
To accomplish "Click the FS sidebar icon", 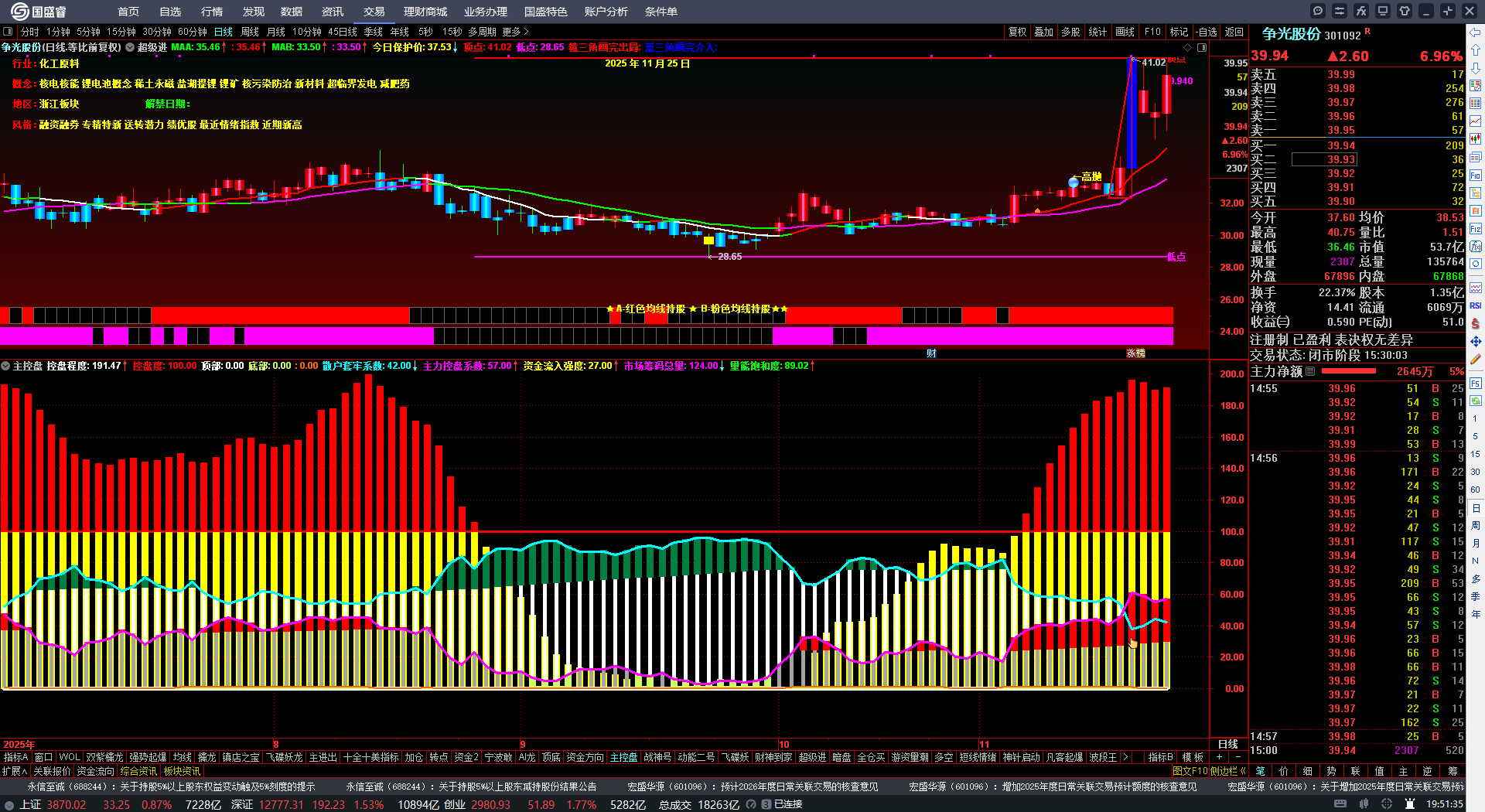I will [1476, 383].
